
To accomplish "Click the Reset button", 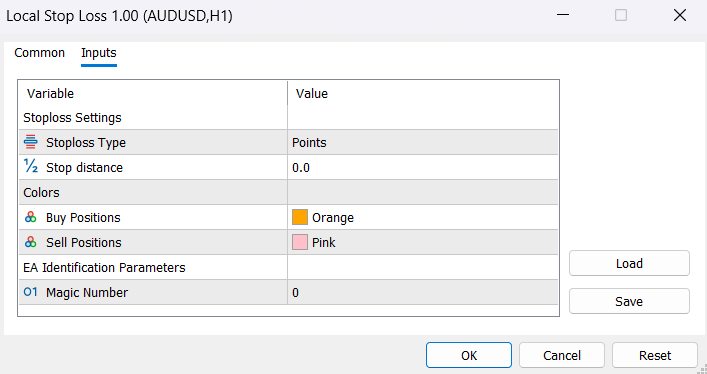I will (x=655, y=355).
